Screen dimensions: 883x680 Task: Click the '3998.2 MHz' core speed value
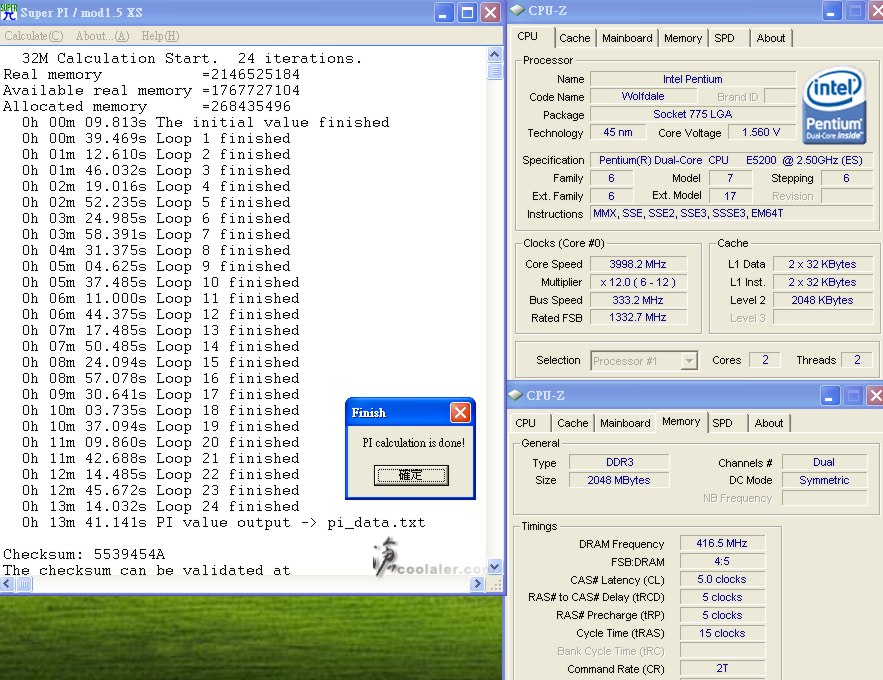tap(638, 264)
